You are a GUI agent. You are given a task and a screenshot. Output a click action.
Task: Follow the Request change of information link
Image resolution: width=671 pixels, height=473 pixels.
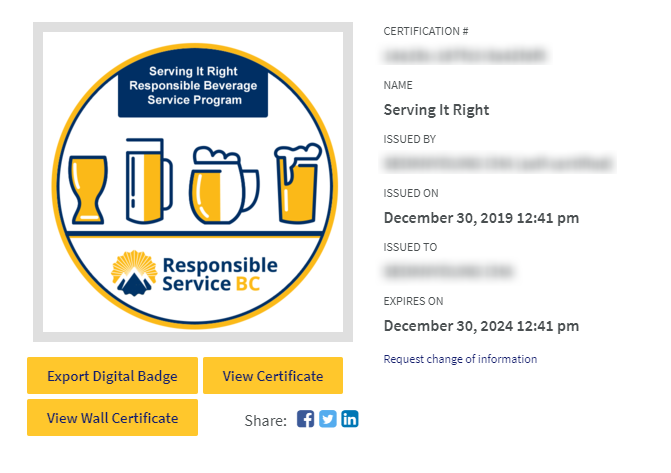pos(460,359)
